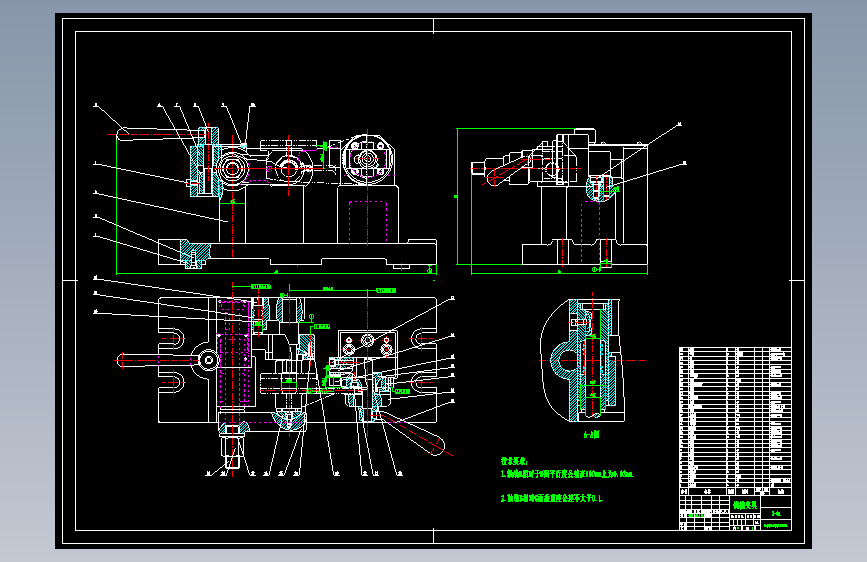The image size is (867, 562).
Task: Select the green technical requirements heading text
Action: 514,461
